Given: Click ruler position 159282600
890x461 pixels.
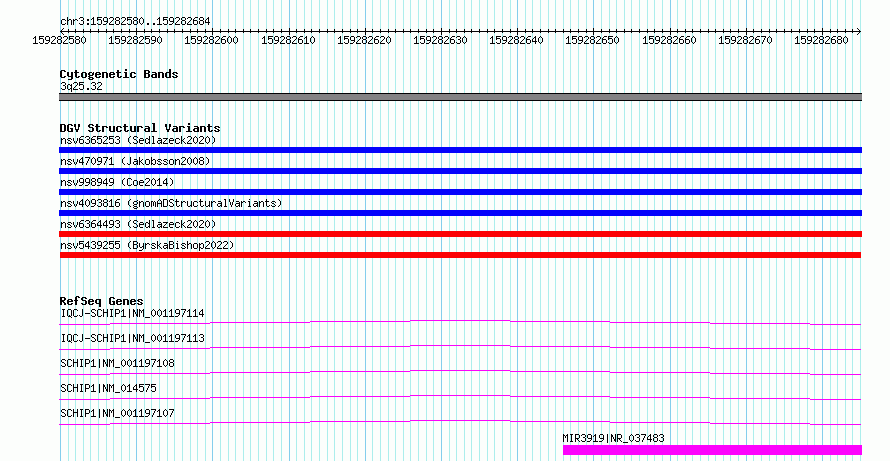Looking at the screenshot, I should click(x=211, y=40).
